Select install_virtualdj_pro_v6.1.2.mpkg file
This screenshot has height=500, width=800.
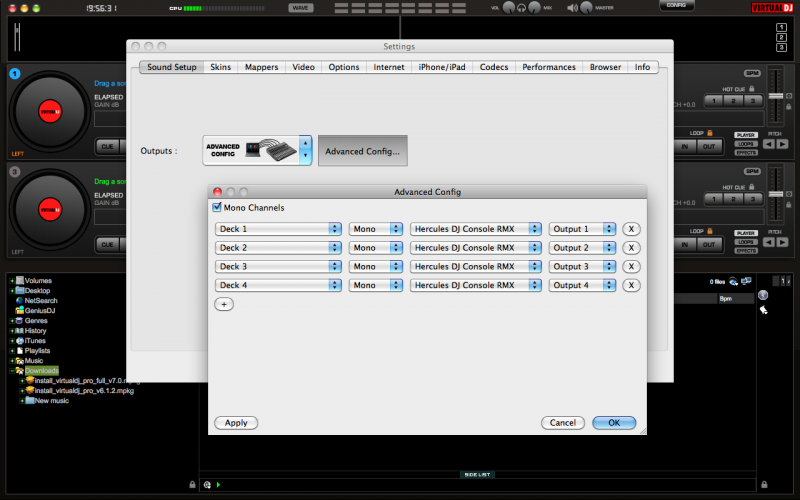point(80,391)
